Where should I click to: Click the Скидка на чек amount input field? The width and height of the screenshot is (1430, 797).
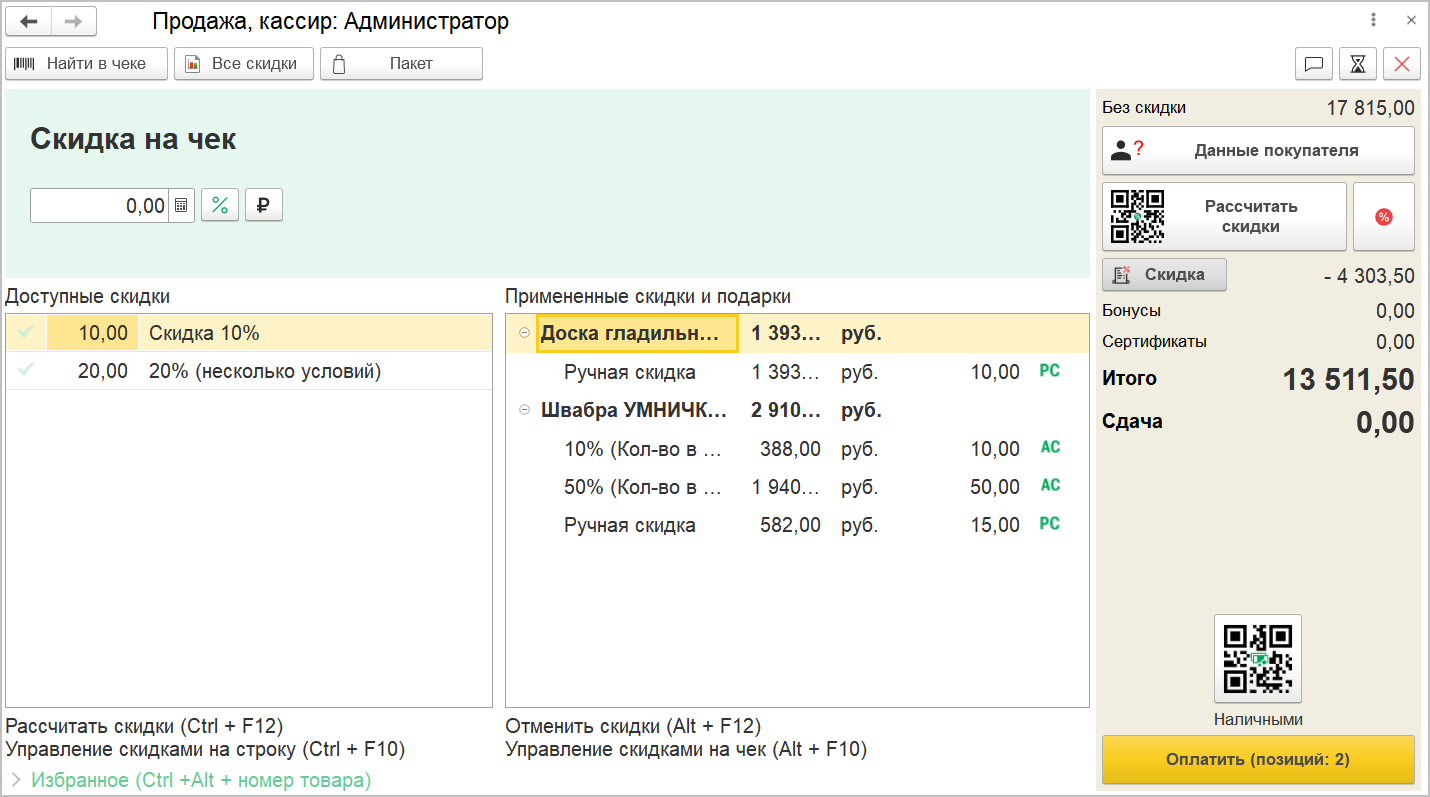99,206
